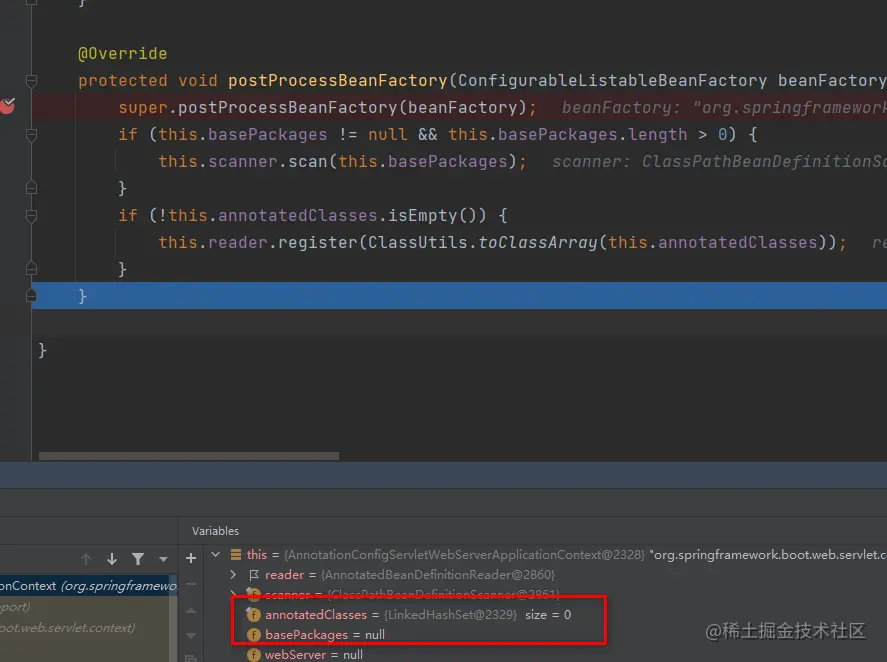Image resolution: width=887 pixels, height=662 pixels.
Task: Click inline hint 'beanFactory: "org.springframework'
Action: (724, 108)
